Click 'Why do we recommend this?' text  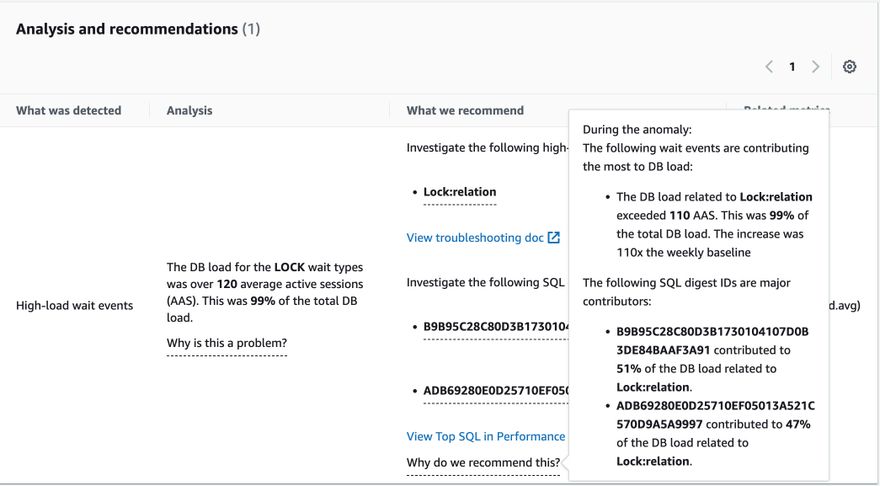click(483, 463)
